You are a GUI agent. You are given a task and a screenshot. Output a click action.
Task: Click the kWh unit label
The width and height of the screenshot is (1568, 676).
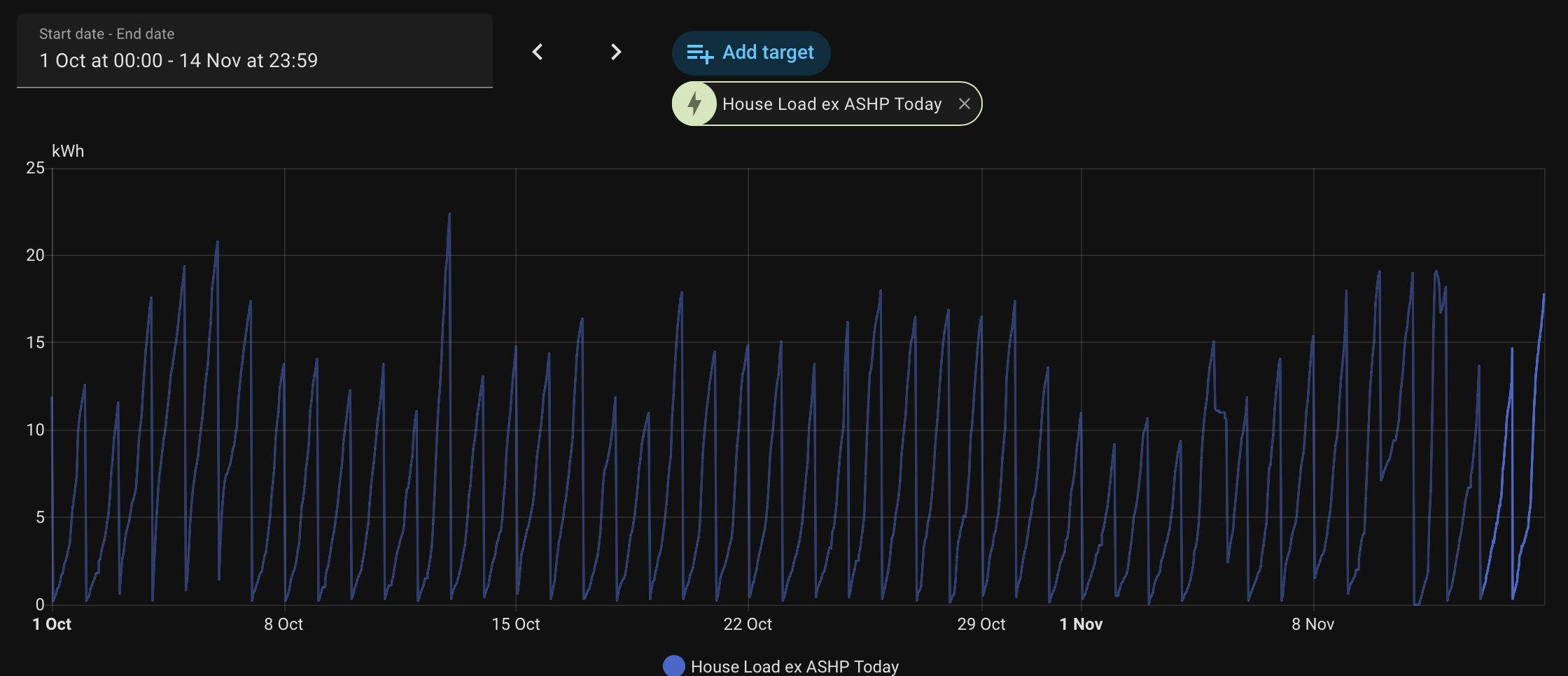coord(68,151)
